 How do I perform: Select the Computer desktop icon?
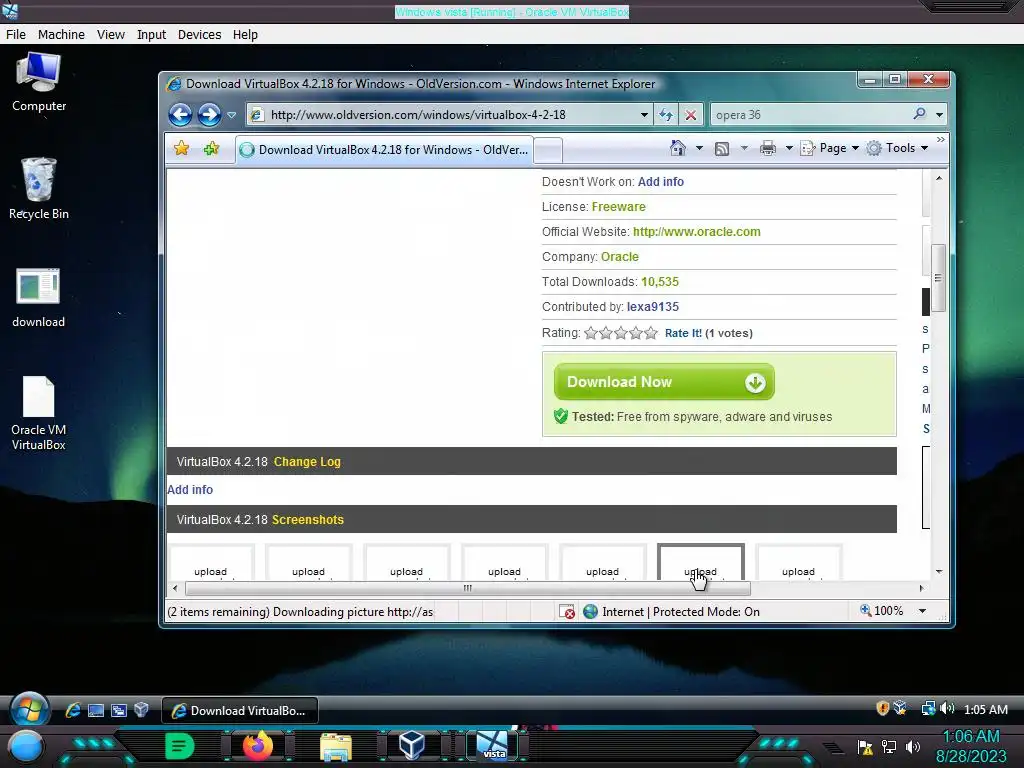coord(39,82)
